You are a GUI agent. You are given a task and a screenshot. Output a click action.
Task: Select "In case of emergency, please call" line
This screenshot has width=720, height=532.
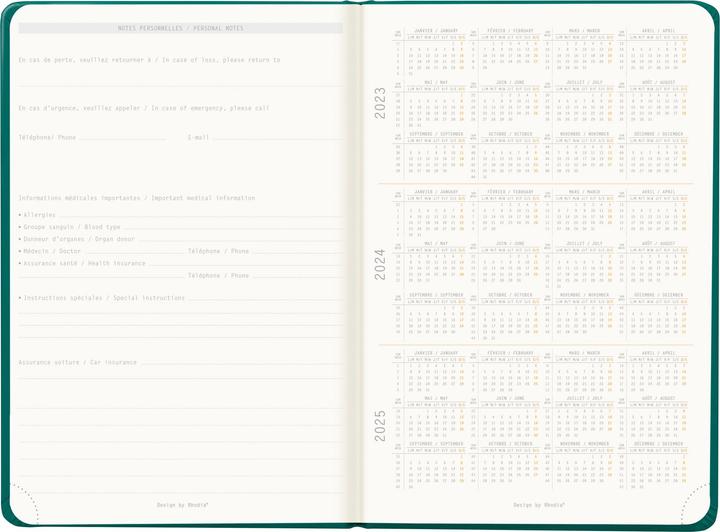[210, 108]
